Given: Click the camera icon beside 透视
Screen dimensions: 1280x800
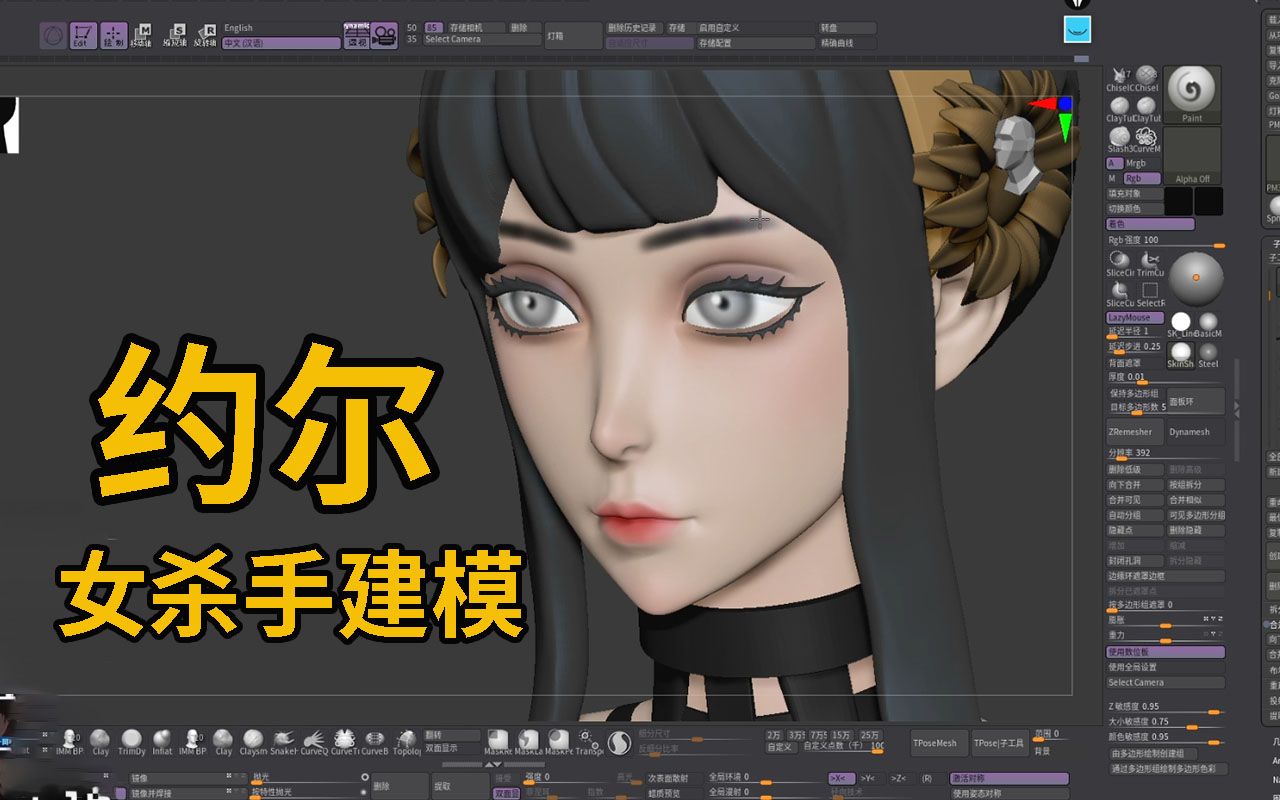Looking at the screenshot, I should (x=384, y=36).
